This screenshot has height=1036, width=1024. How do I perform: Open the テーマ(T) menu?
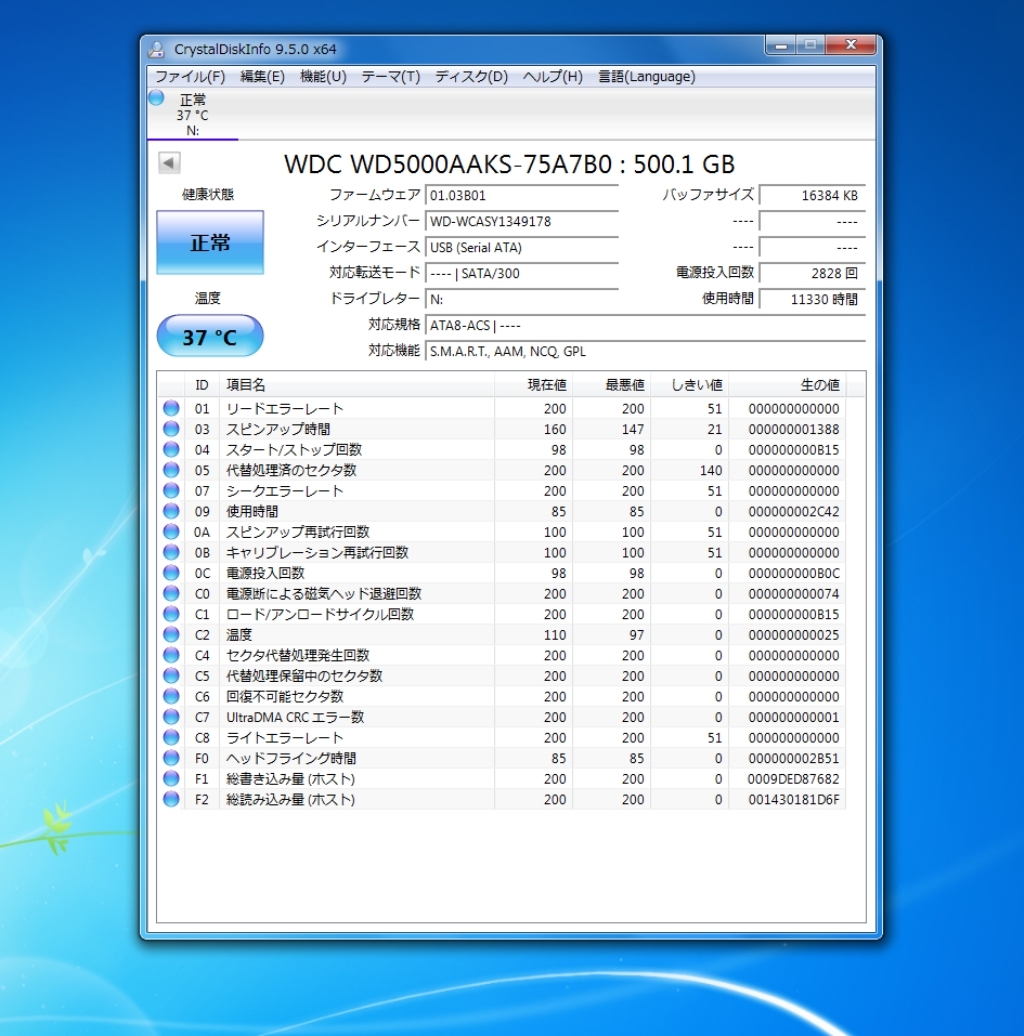click(390, 77)
